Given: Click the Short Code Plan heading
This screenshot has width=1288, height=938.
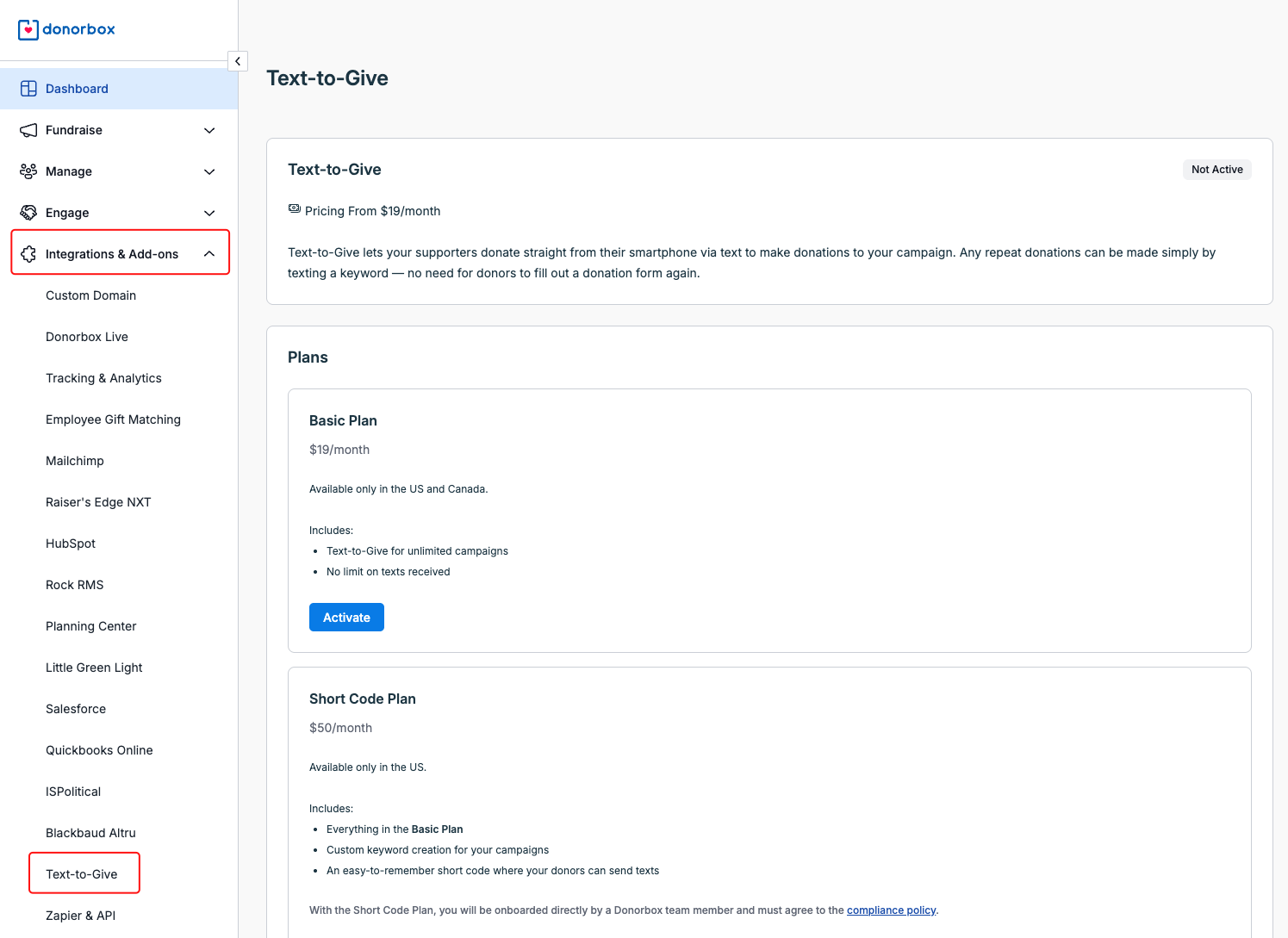Looking at the screenshot, I should (x=363, y=699).
